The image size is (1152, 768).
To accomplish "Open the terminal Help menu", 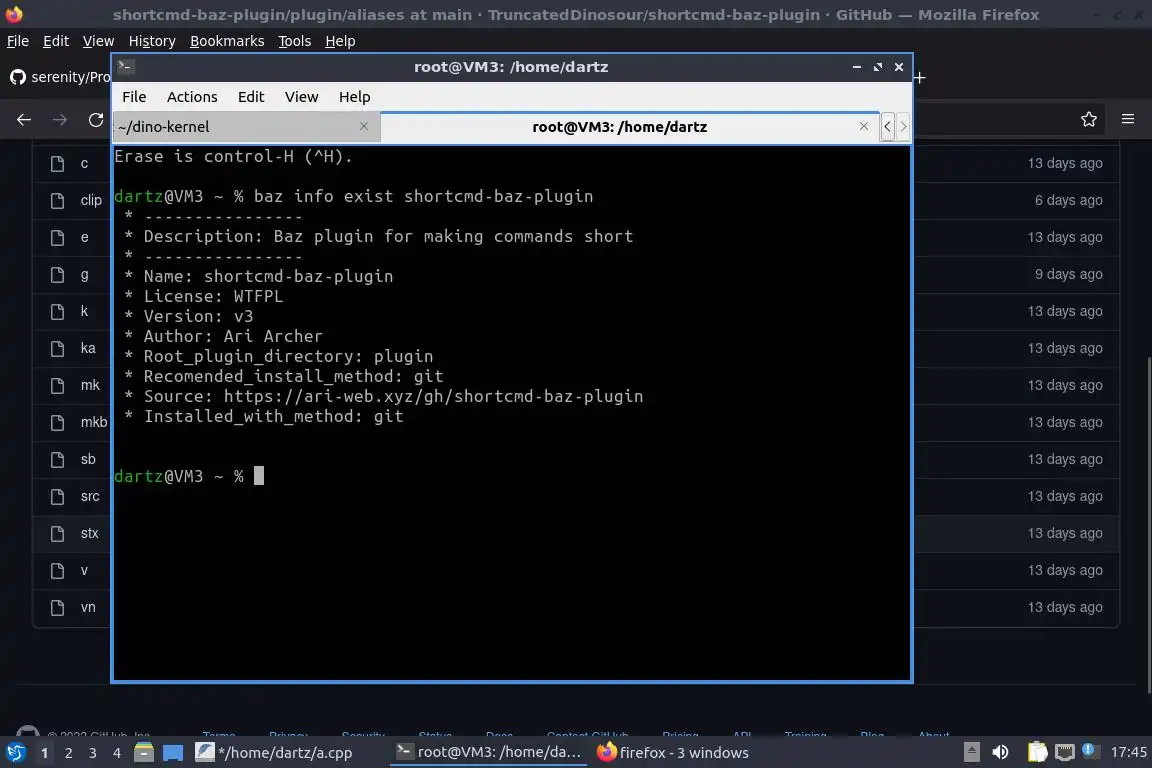I will 354,97.
